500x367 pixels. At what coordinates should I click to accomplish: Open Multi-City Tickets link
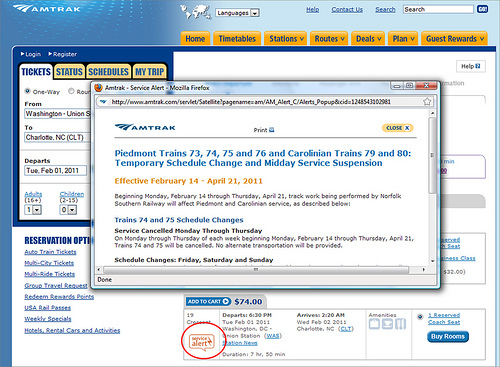pos(49,263)
